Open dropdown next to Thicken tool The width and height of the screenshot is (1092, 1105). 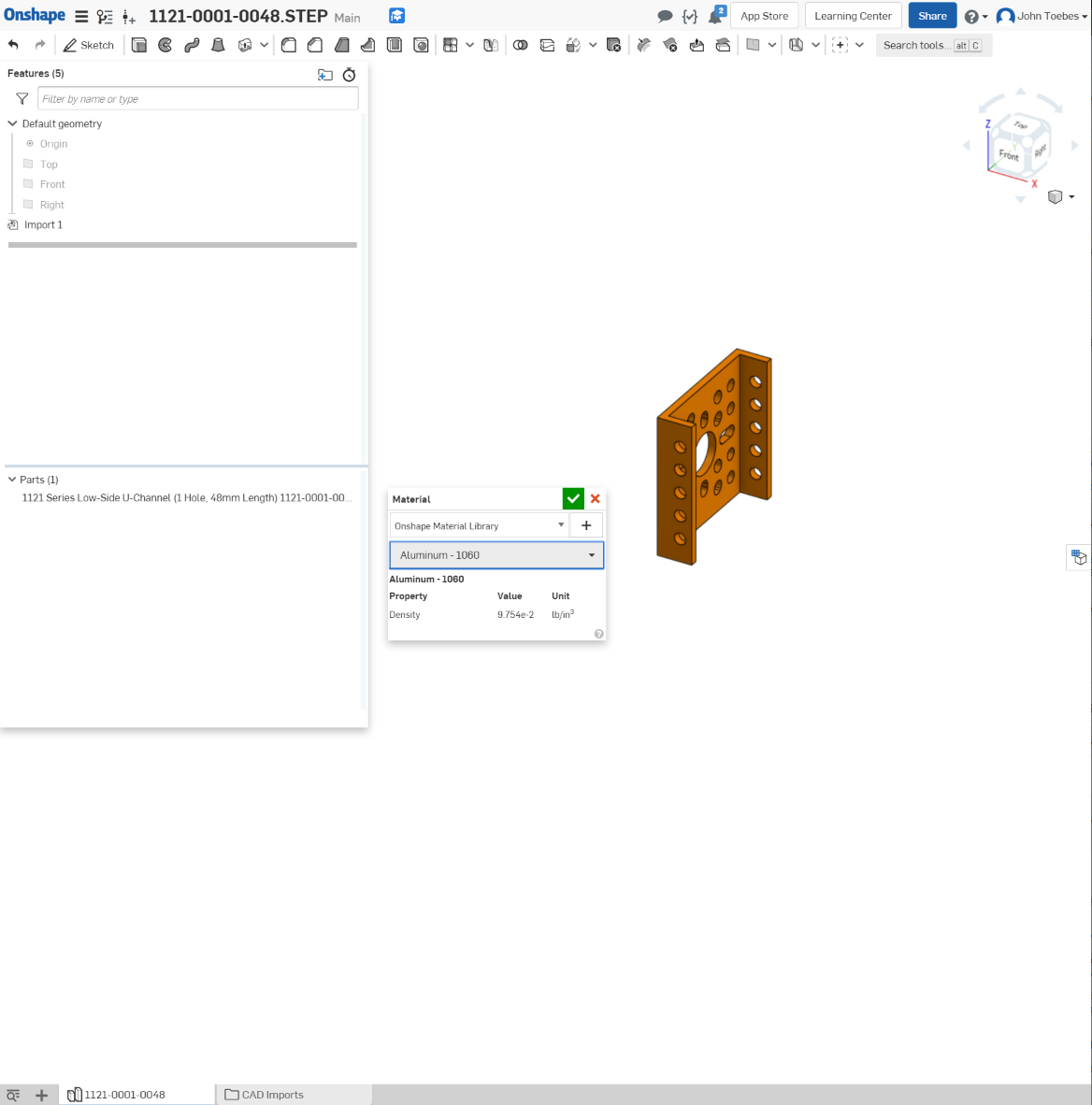click(x=264, y=45)
